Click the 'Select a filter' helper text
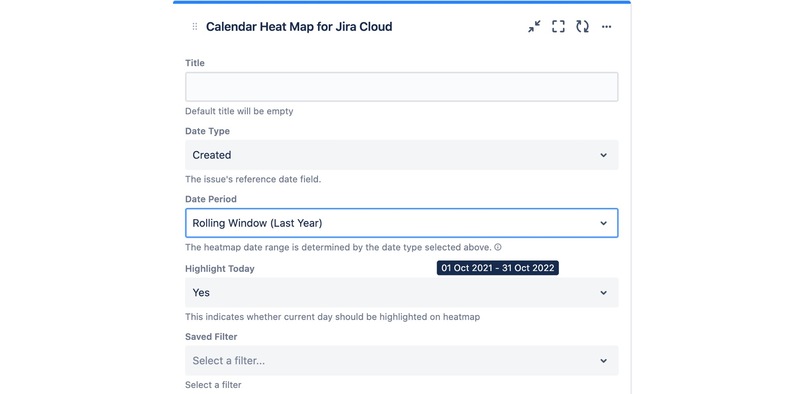The height and width of the screenshot is (394, 806). (x=213, y=385)
